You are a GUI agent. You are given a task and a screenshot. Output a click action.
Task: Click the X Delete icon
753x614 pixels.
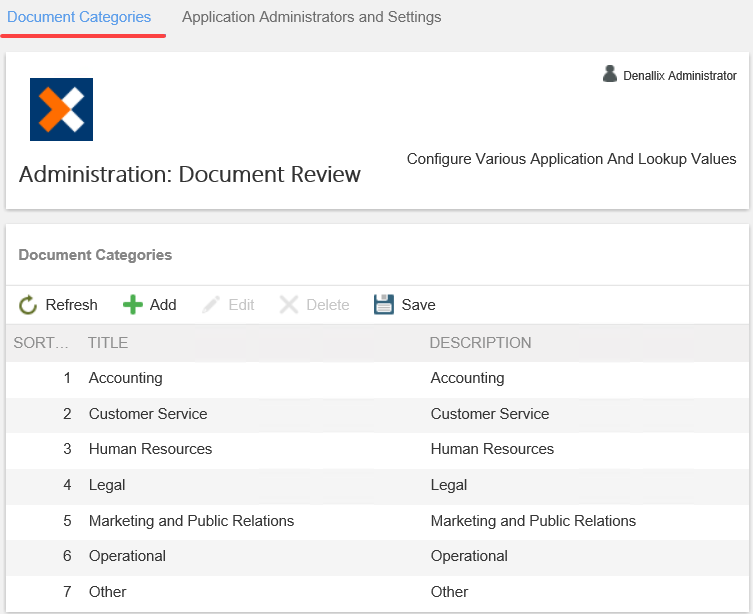(289, 305)
